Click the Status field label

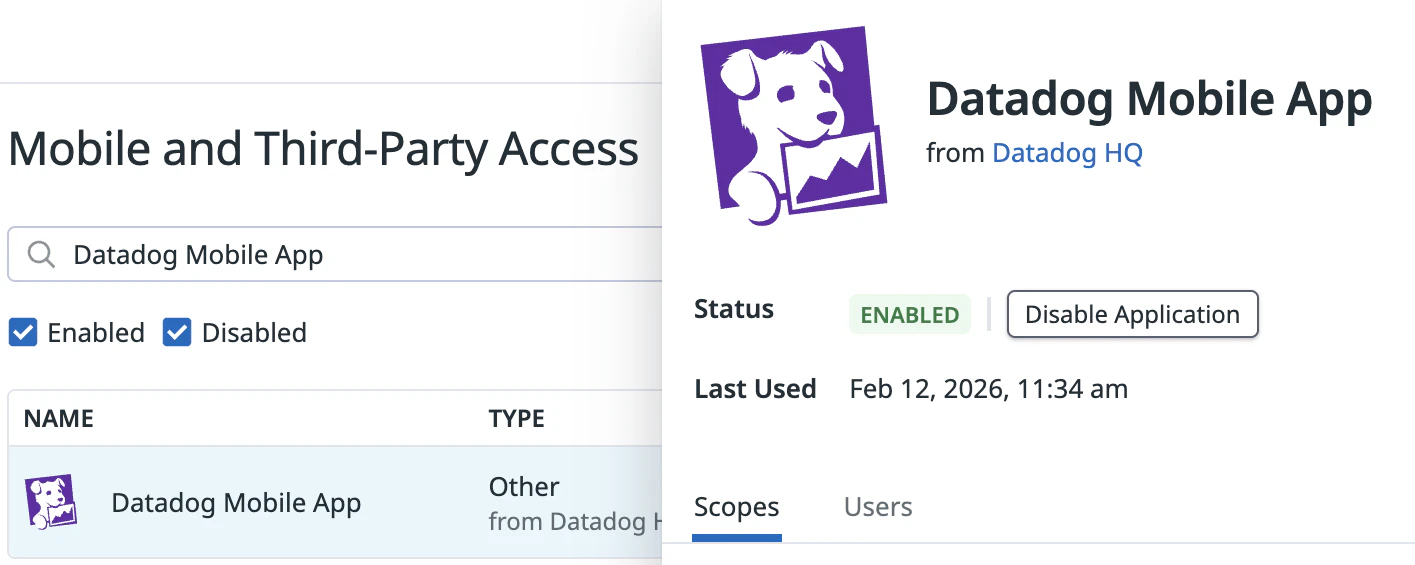[734, 310]
